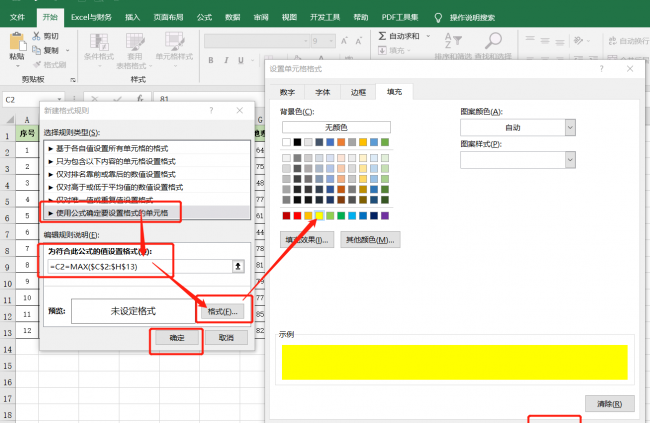Viewport: 650px width, 423px height.
Task: Open the 数字 tab in format dialog
Action: click(x=287, y=92)
